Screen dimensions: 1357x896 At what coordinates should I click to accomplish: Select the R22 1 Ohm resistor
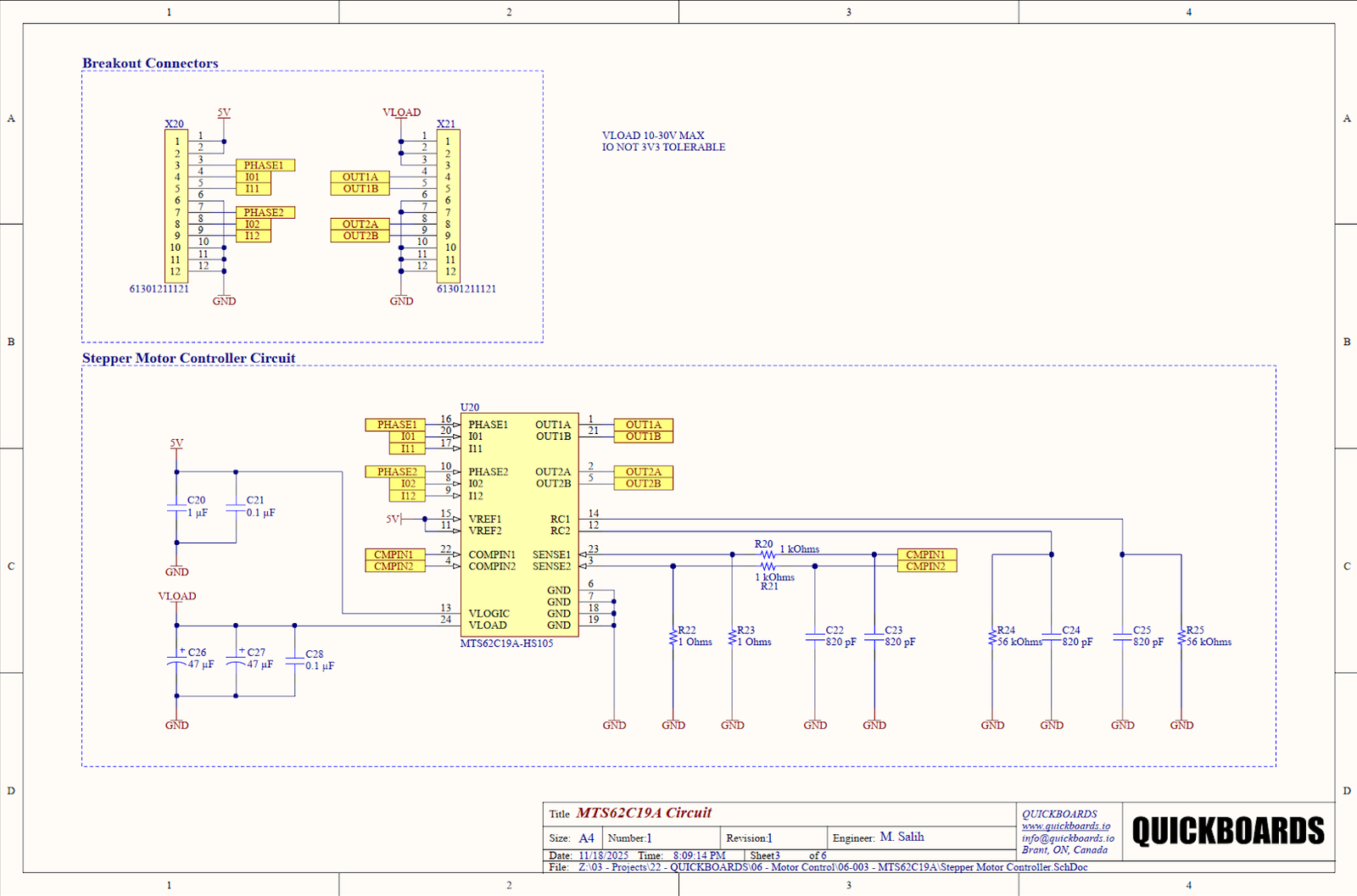673,637
